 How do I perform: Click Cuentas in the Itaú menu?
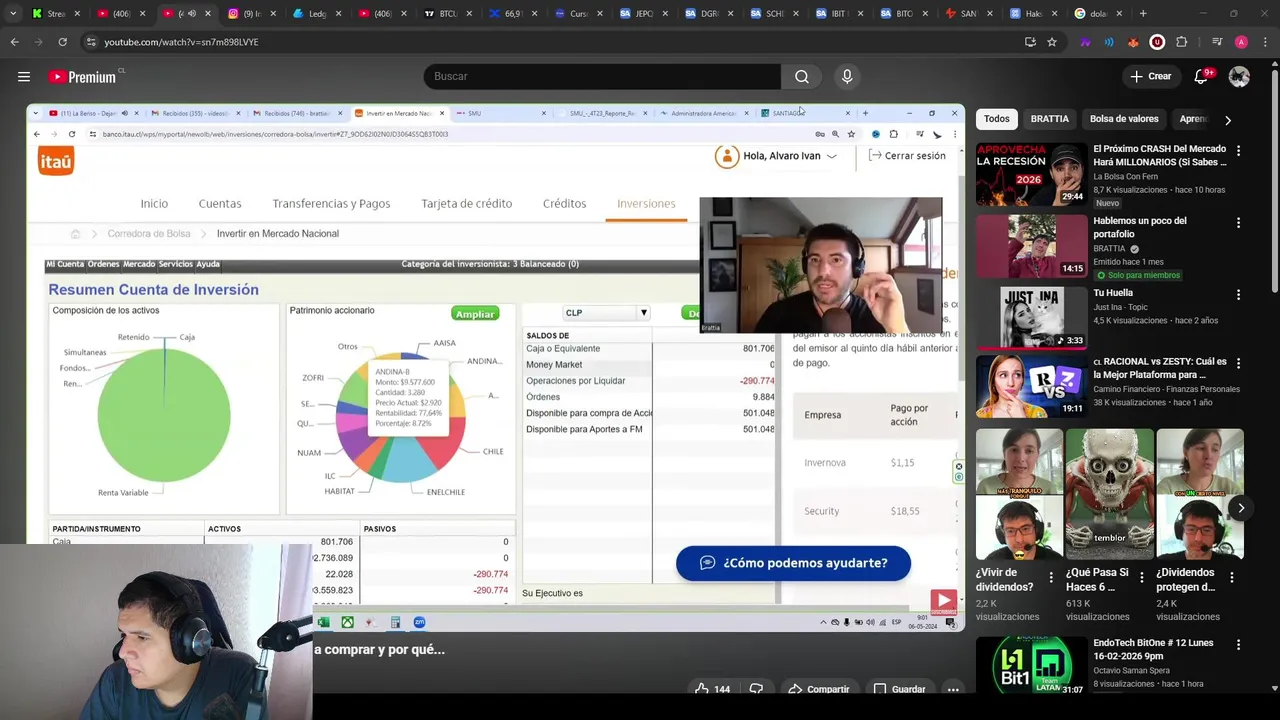[x=220, y=203]
